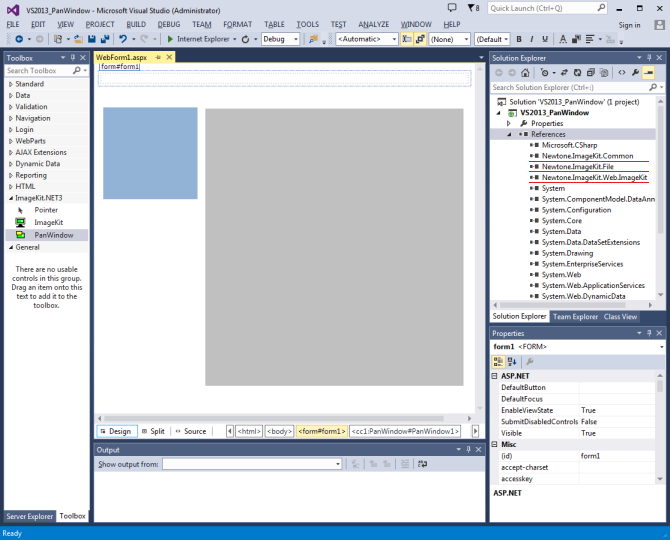Collapse the ASP.NET property category
670x540 pixels.
click(x=494, y=376)
